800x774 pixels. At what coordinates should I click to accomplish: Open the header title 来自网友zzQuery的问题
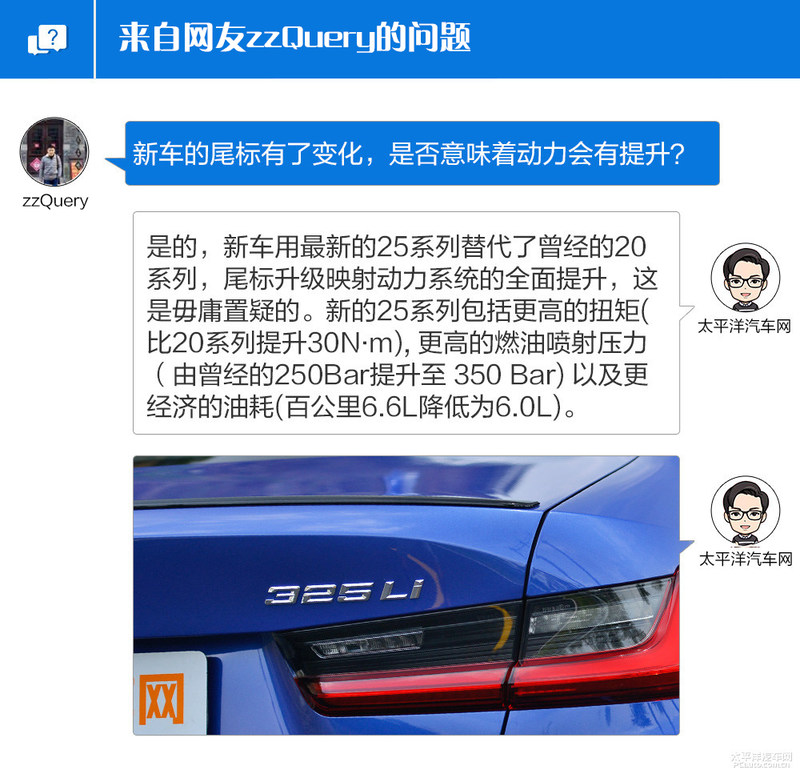point(294,38)
